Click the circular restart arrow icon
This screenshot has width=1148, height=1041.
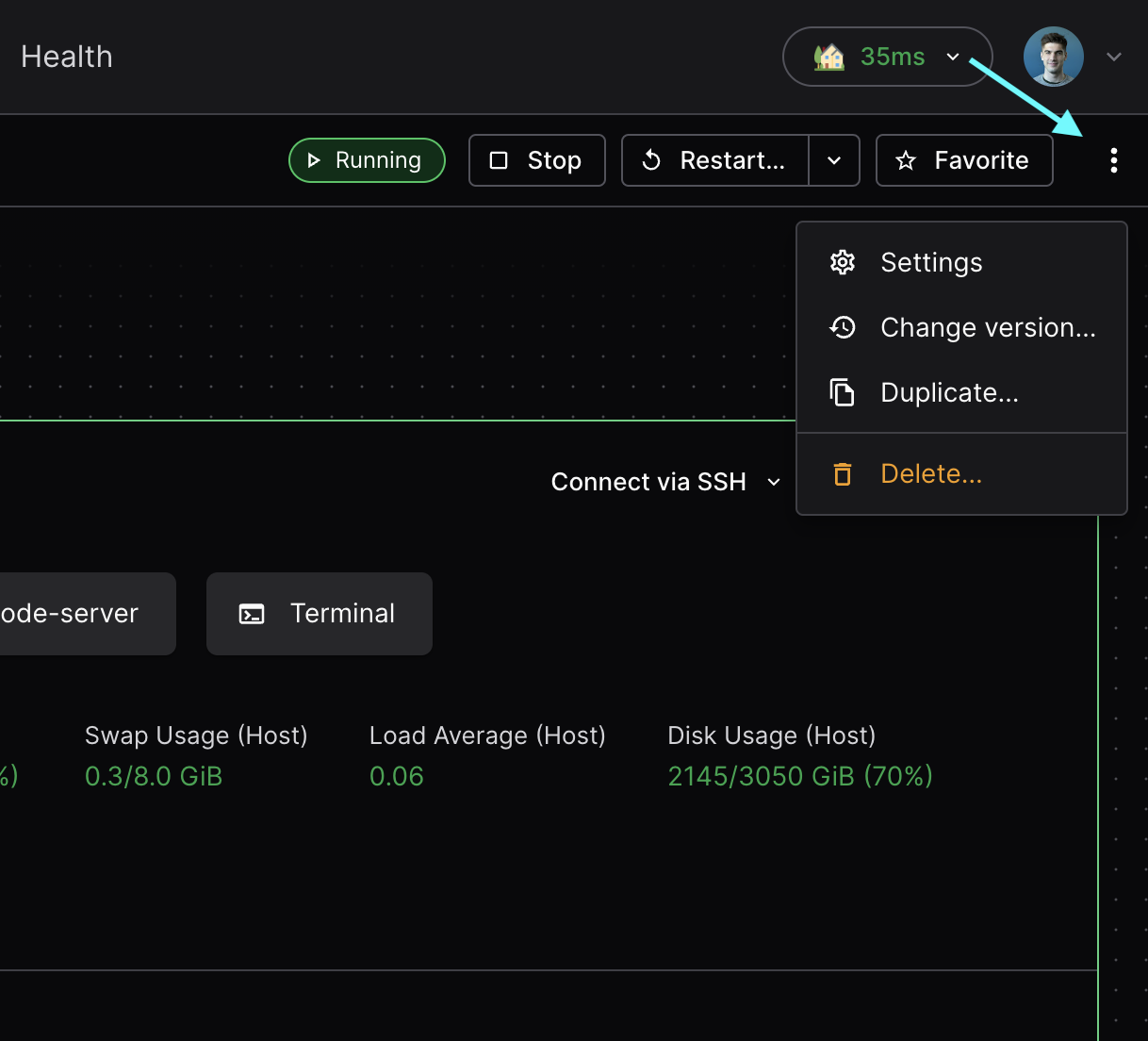[652, 160]
